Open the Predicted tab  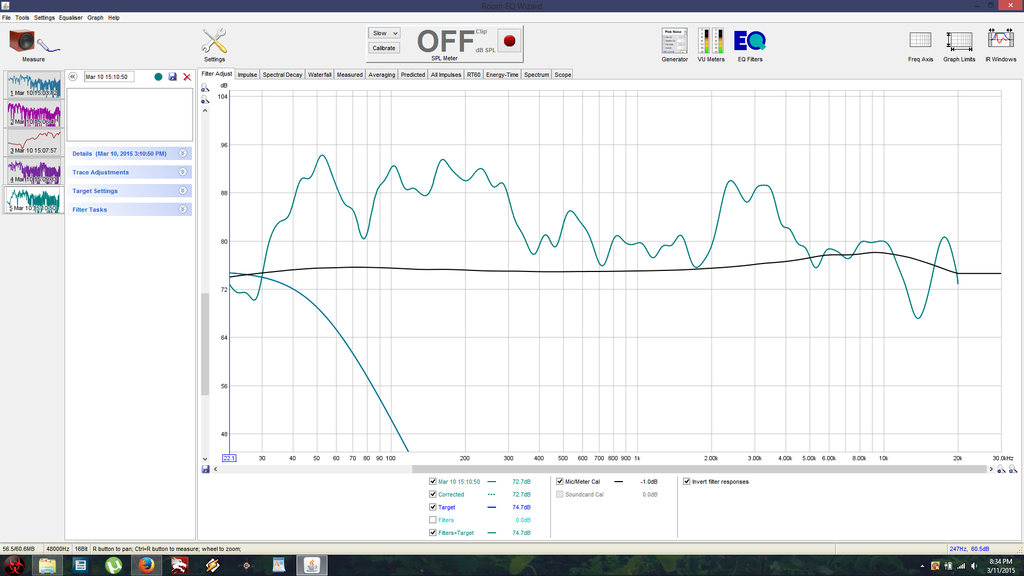(x=413, y=74)
